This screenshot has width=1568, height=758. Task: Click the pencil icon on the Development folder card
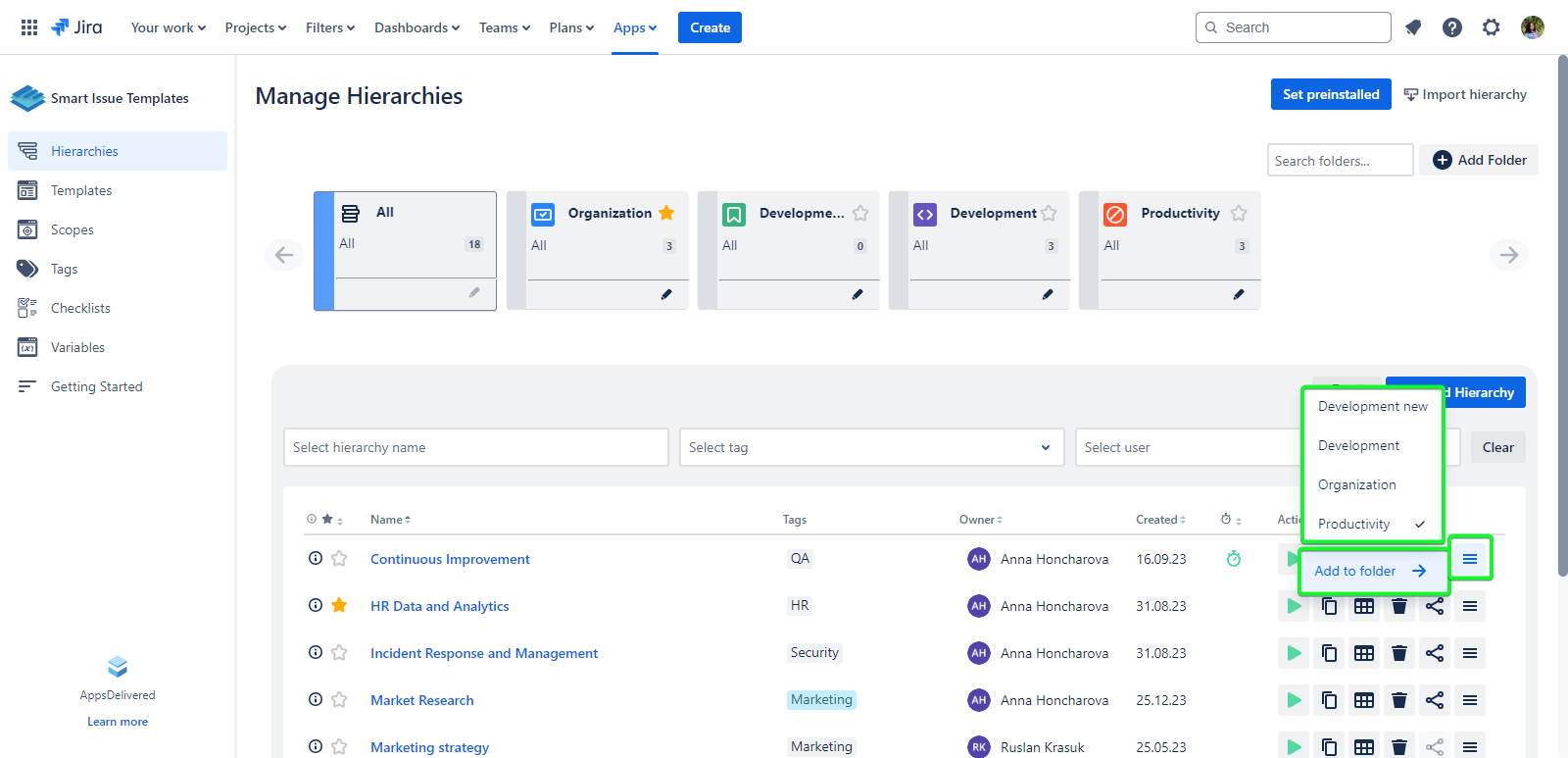point(1048,294)
